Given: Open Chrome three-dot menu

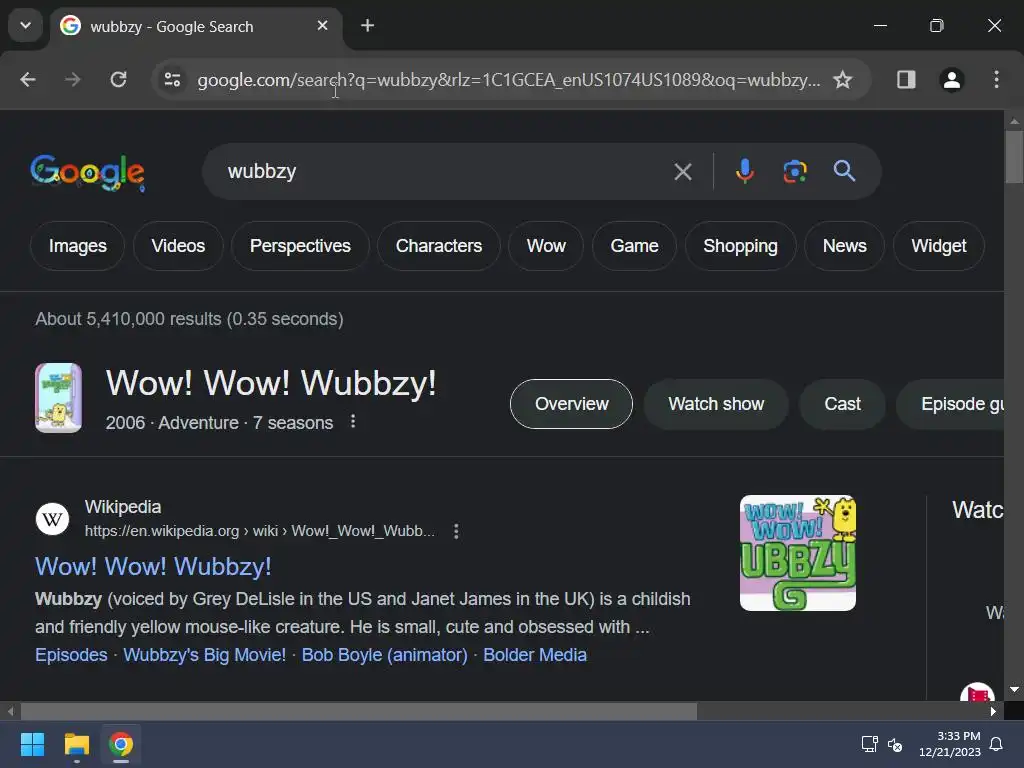Looking at the screenshot, I should coord(996,80).
